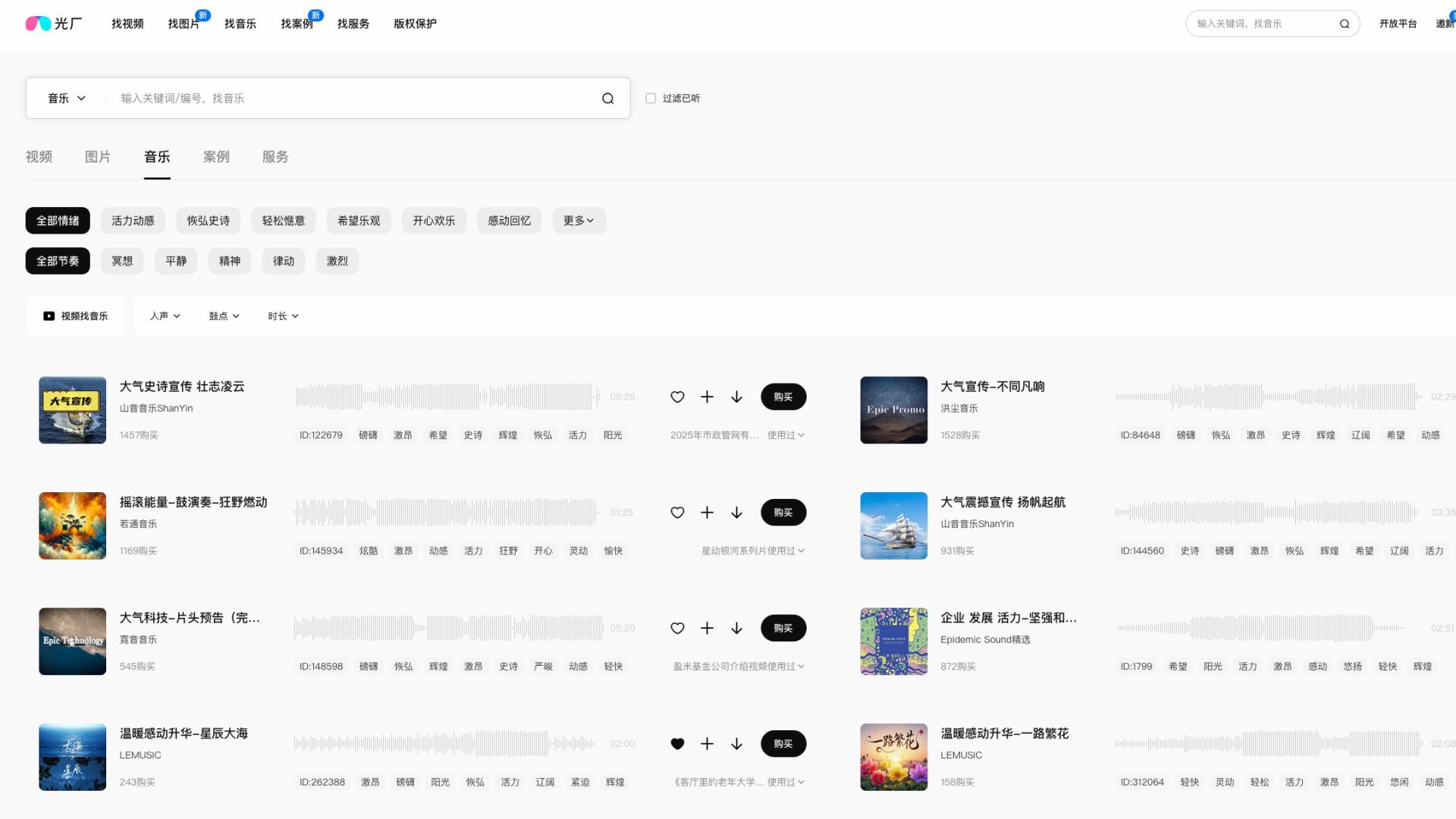Click 购买 for track ID:145934

[783, 512]
